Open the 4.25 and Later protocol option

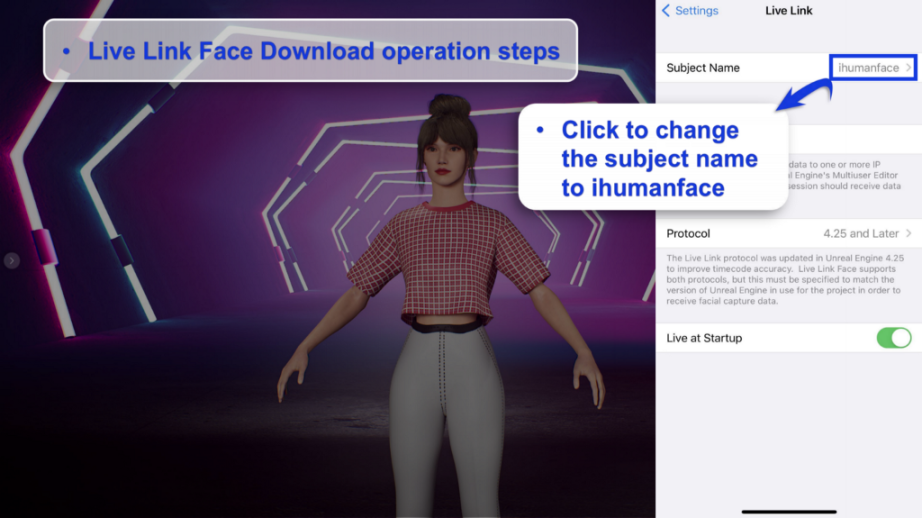(861, 234)
